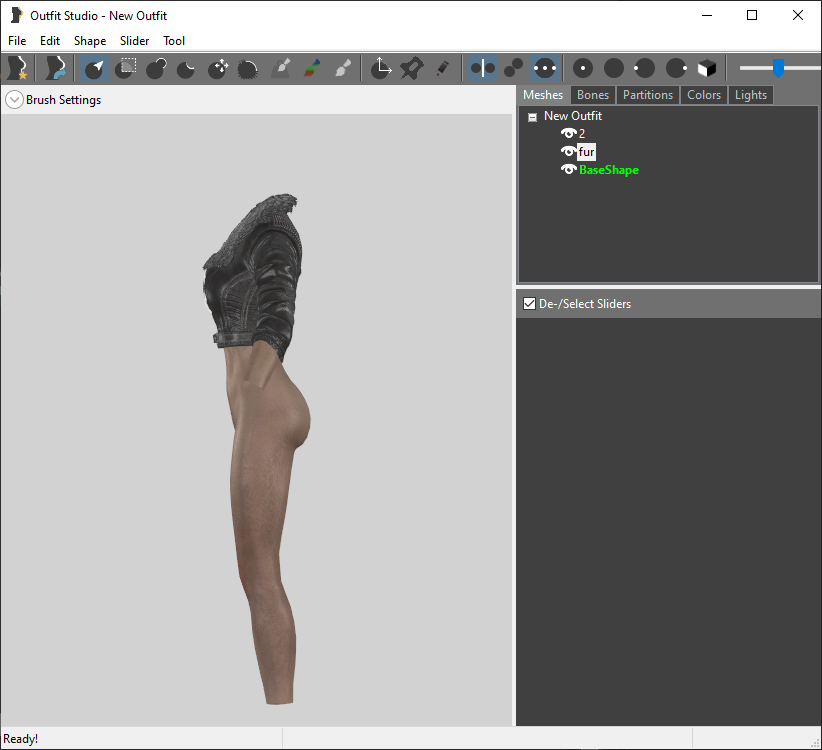Choose the Weight paint brush
The image size is (822, 750).
280,68
